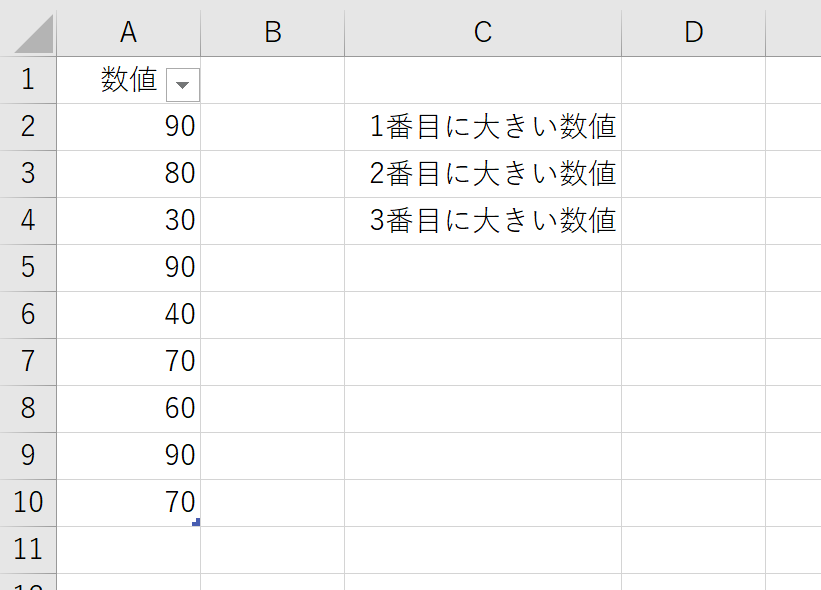
Task: Click the table resize handle below A10
Action: [x=196, y=522]
